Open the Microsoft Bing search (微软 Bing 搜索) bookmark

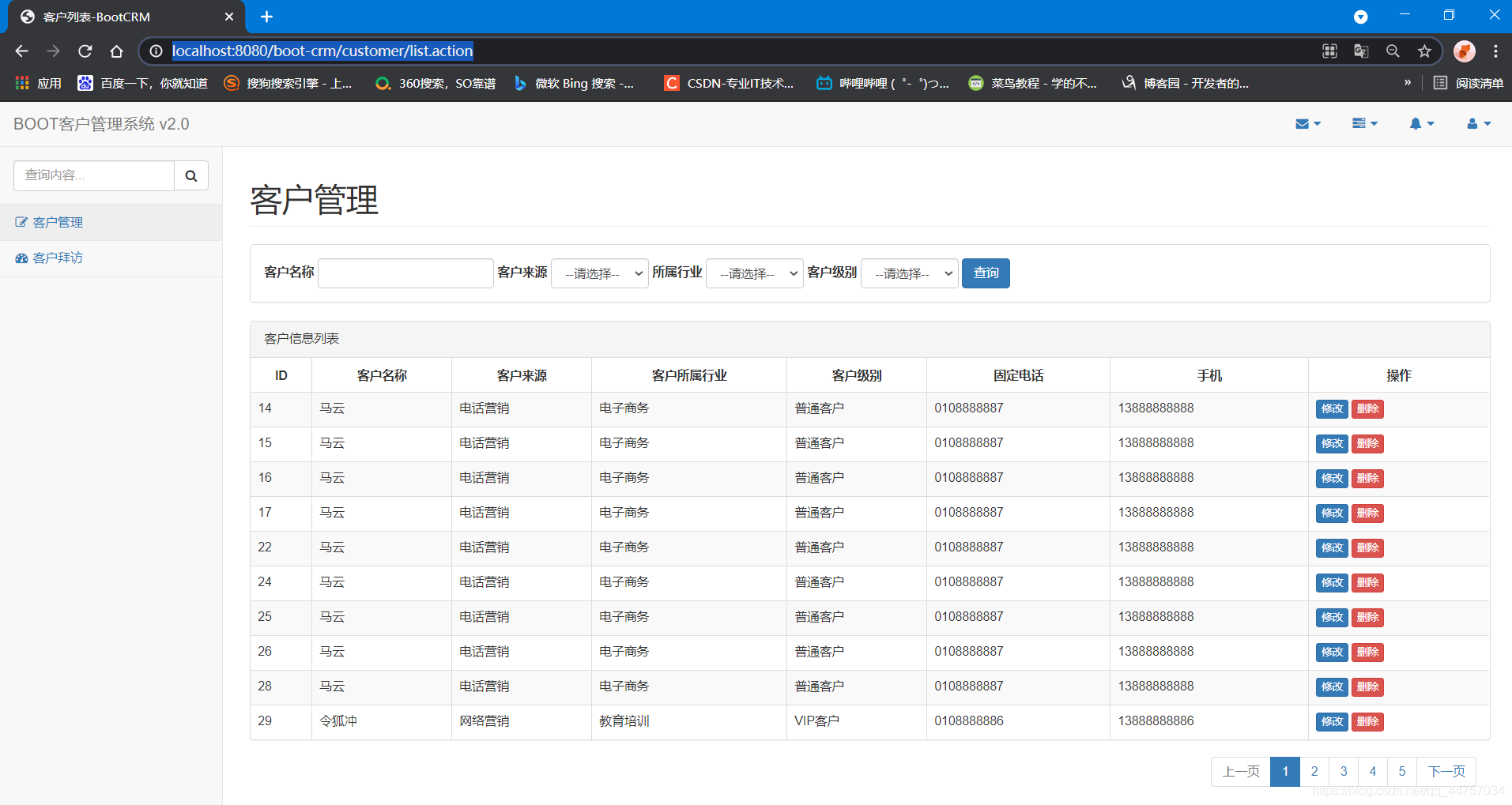pyautogui.click(x=574, y=83)
